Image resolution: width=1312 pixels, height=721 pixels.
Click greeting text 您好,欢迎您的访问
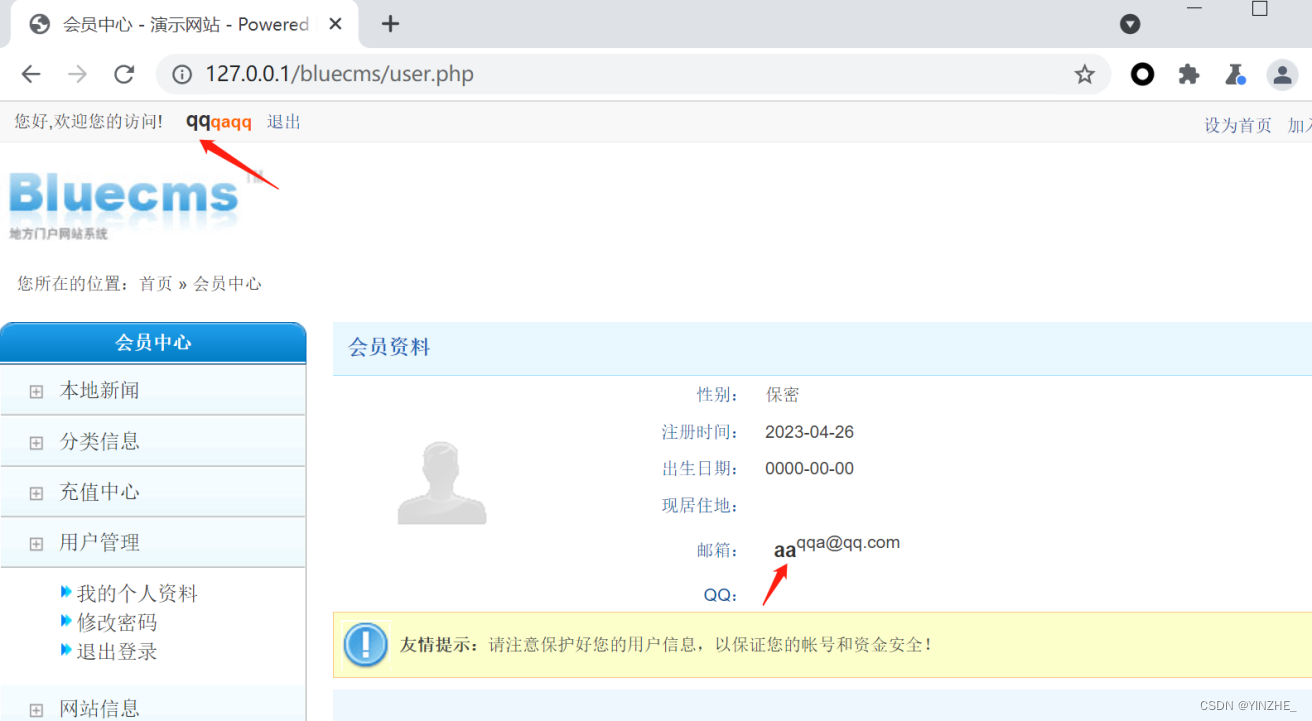pos(88,122)
